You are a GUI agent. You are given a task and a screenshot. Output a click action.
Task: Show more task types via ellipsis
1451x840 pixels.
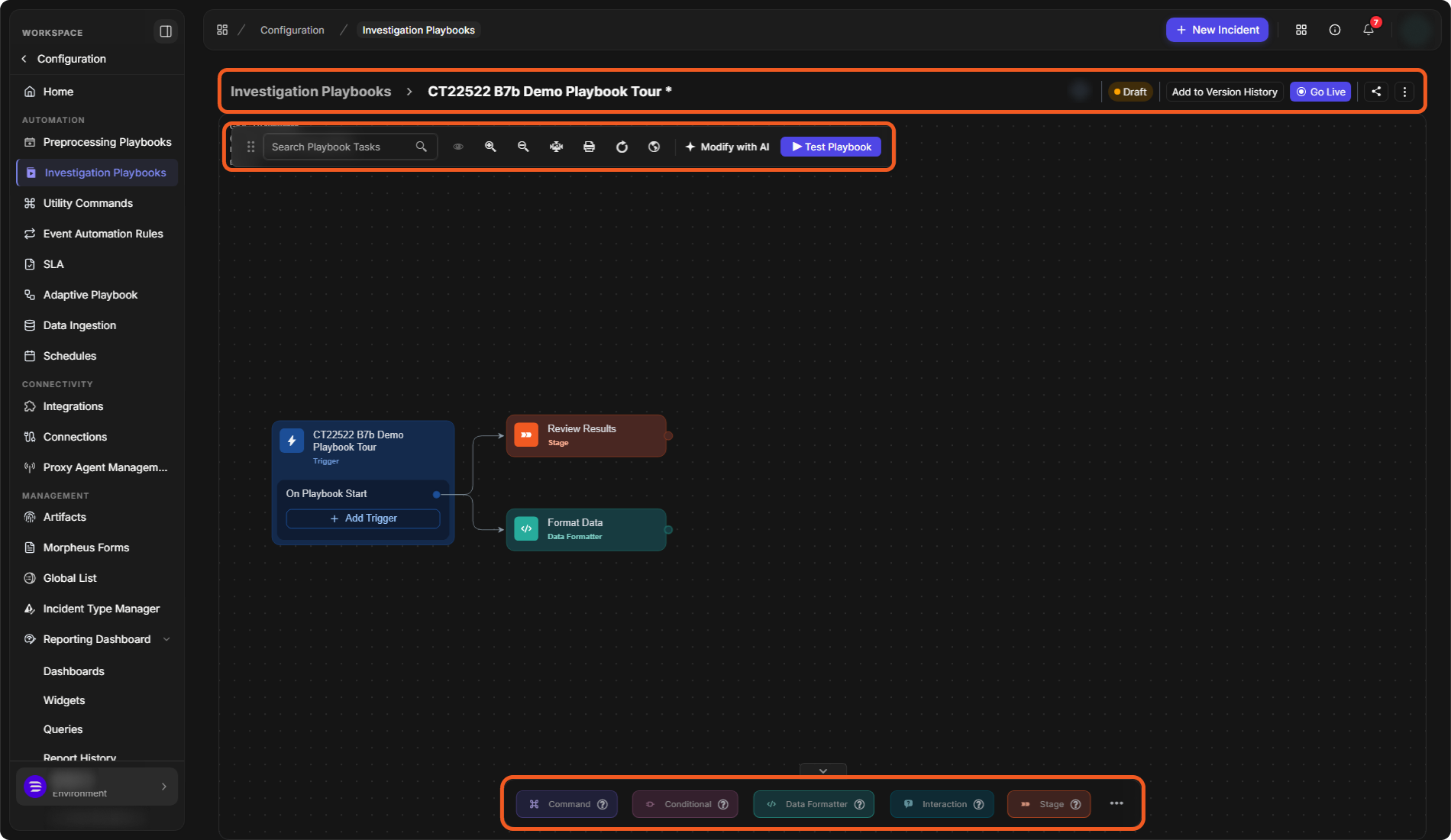pyautogui.click(x=1117, y=803)
